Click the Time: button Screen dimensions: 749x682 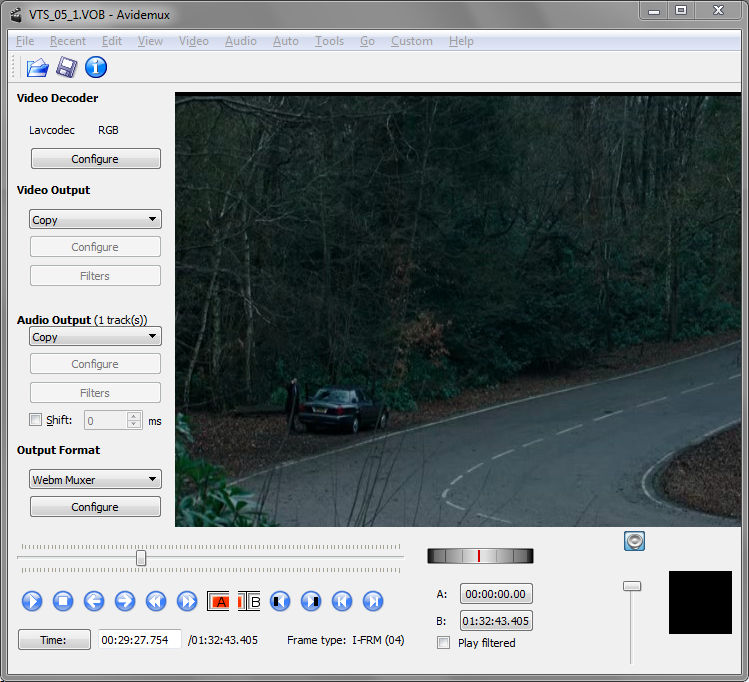pos(54,639)
